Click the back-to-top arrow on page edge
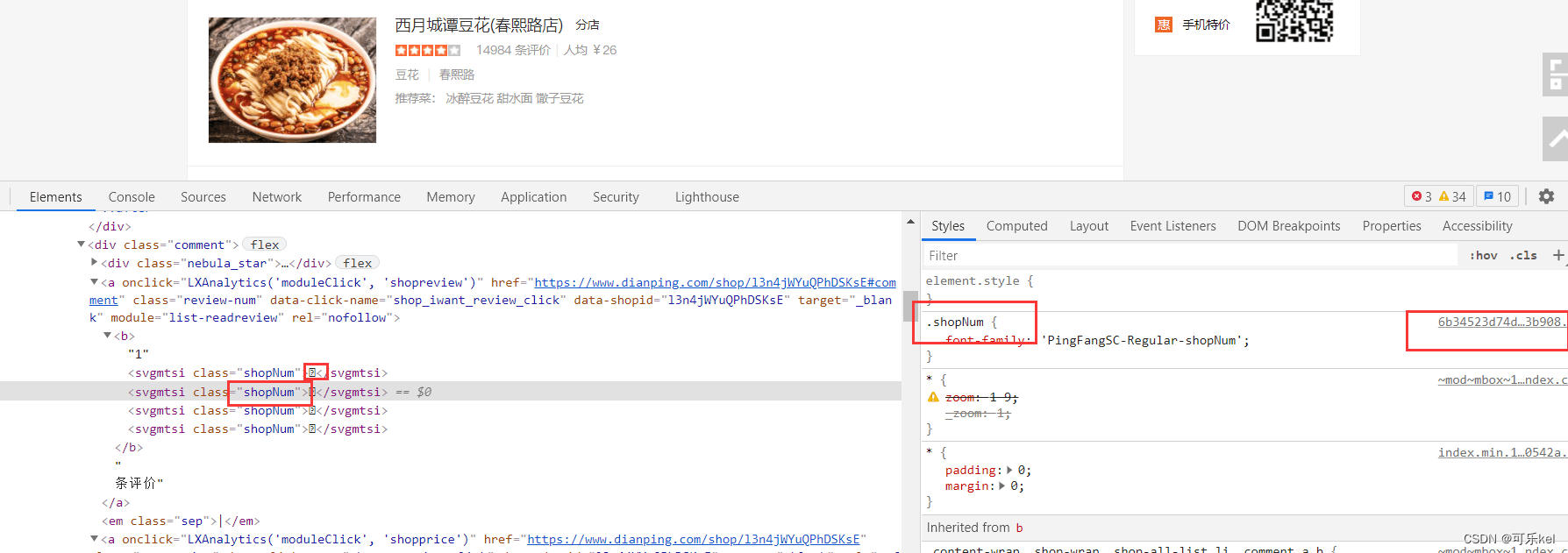Viewport: 1568px width, 553px height. click(1555, 138)
